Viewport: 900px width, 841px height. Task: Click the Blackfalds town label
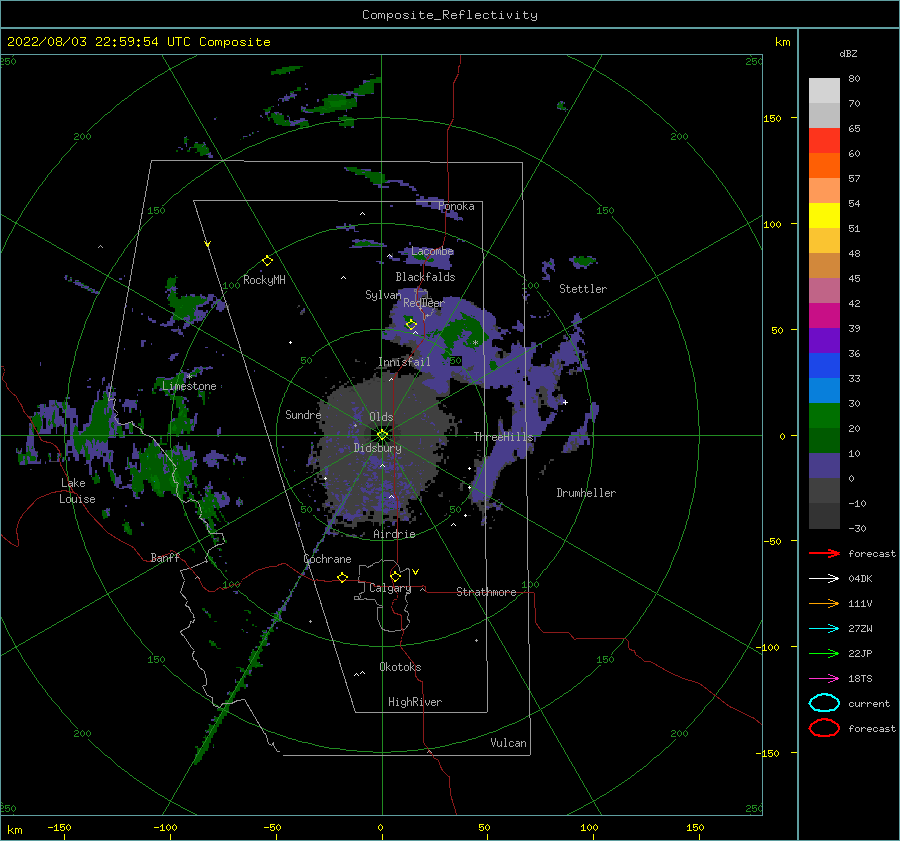tap(425, 277)
